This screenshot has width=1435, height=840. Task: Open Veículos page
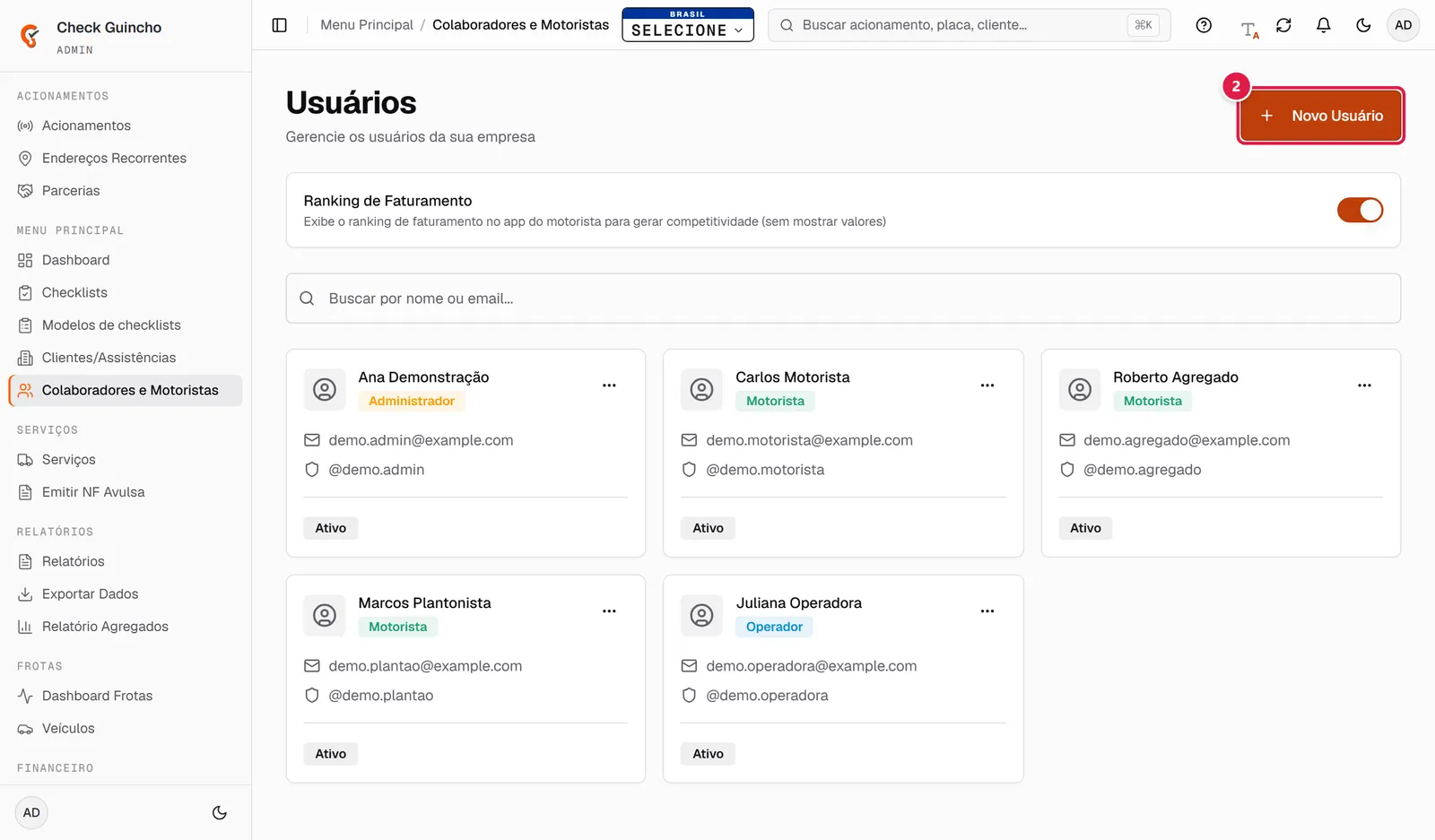tap(126, 729)
